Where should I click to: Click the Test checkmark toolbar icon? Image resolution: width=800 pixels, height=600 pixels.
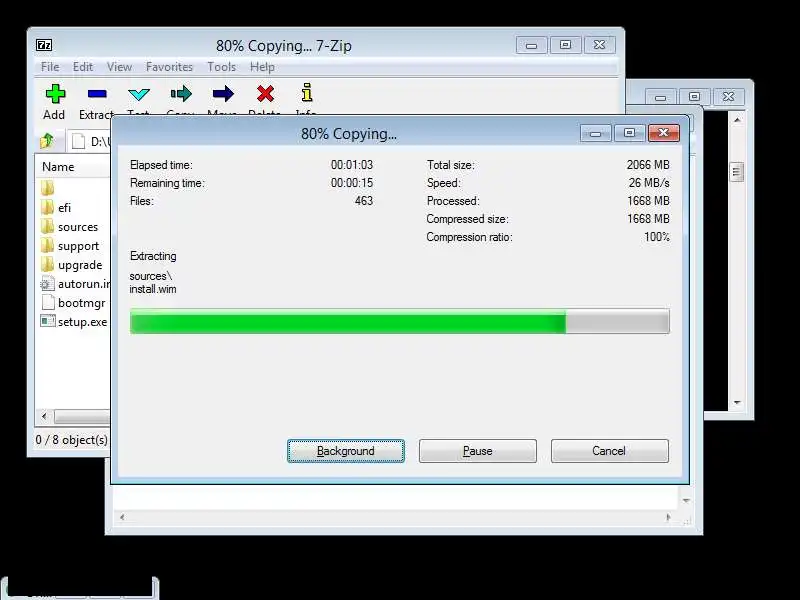pyautogui.click(x=139, y=94)
